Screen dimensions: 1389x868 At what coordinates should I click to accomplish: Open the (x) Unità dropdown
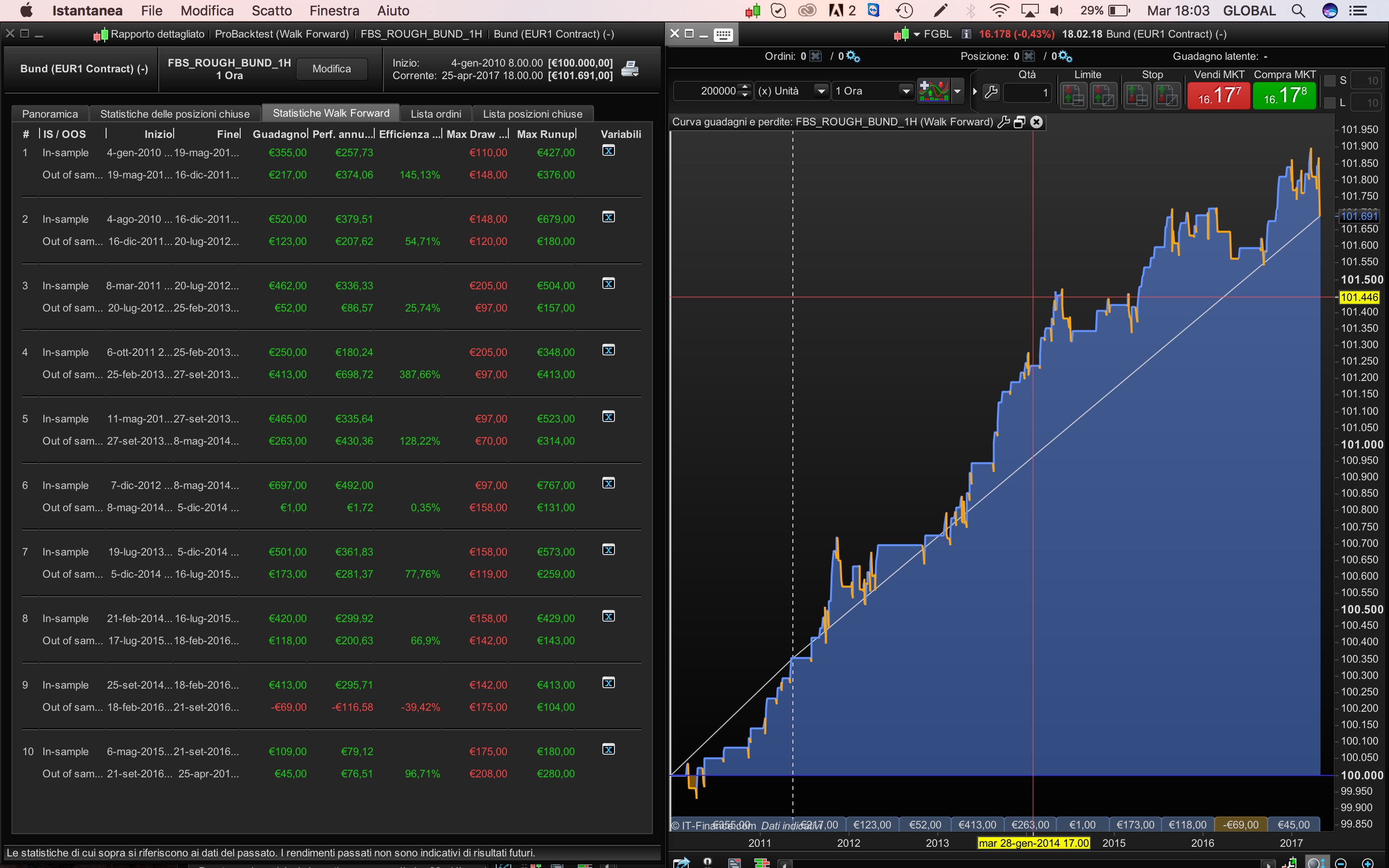click(821, 91)
